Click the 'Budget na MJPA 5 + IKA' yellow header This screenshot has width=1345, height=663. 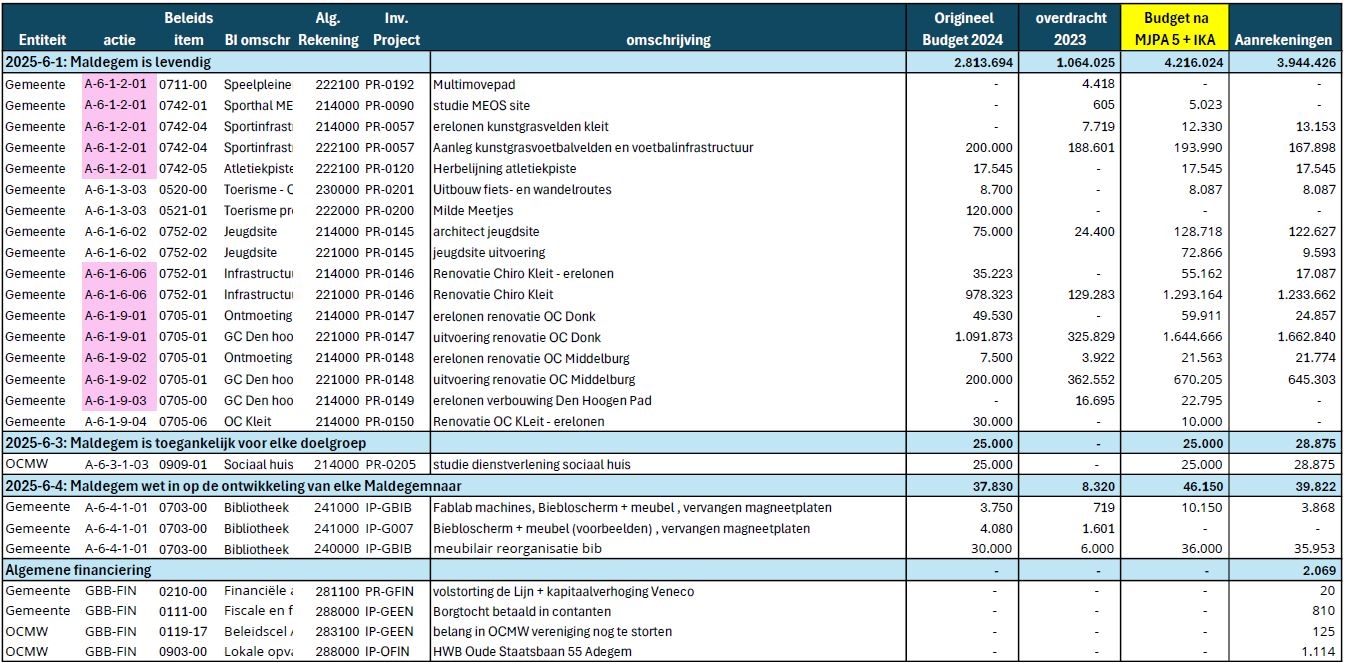tap(1174, 29)
